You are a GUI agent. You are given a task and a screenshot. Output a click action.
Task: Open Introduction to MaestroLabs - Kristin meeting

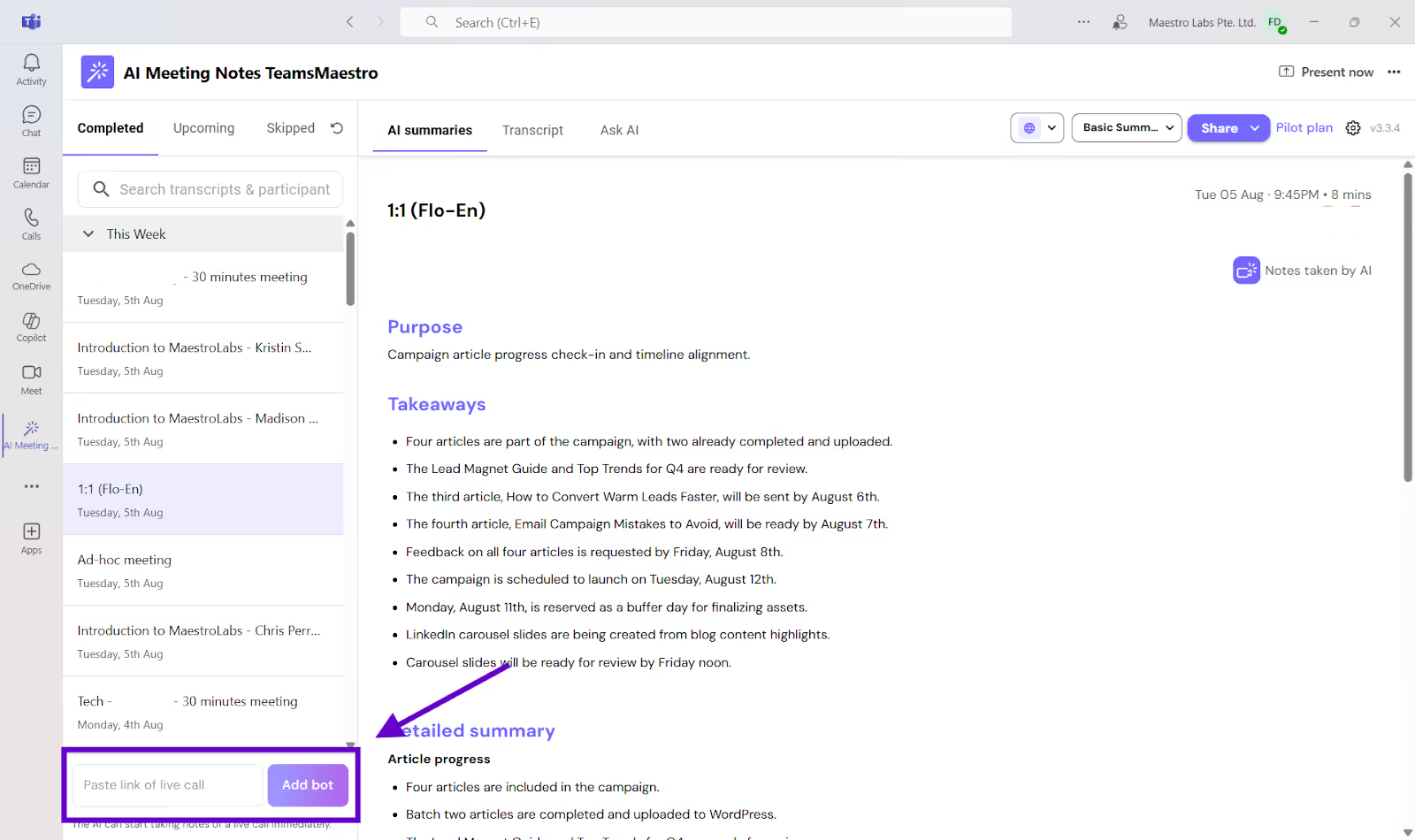[203, 358]
